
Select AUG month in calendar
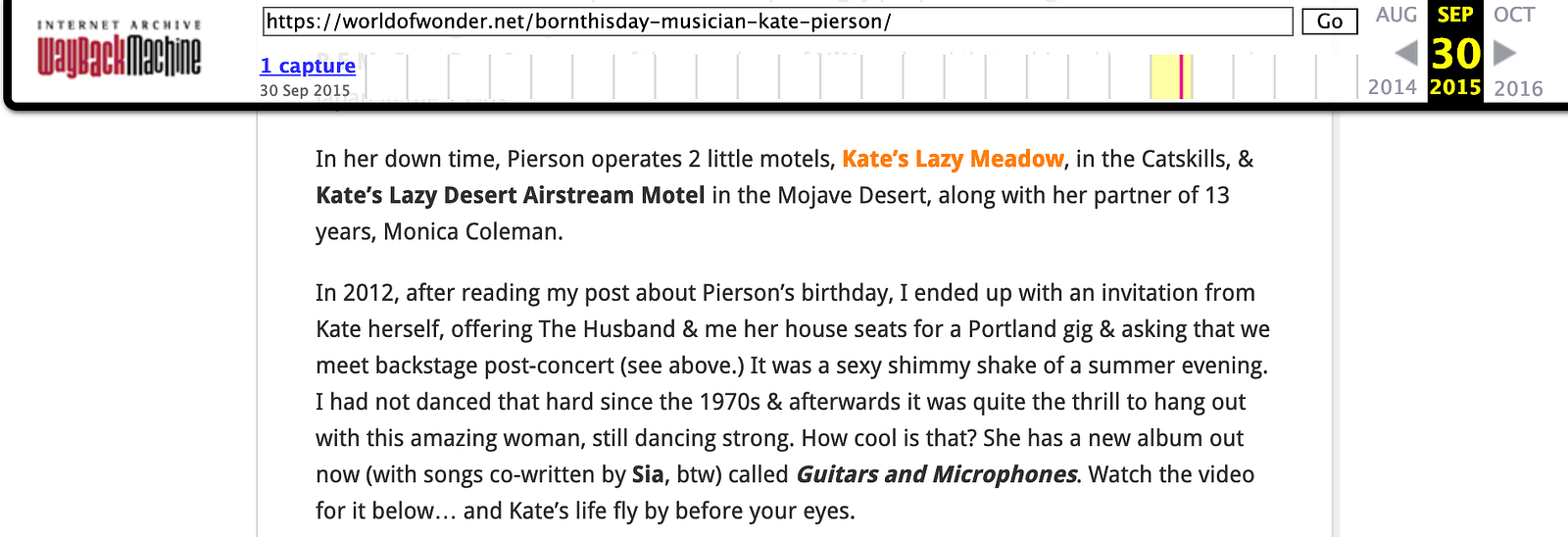[1396, 15]
